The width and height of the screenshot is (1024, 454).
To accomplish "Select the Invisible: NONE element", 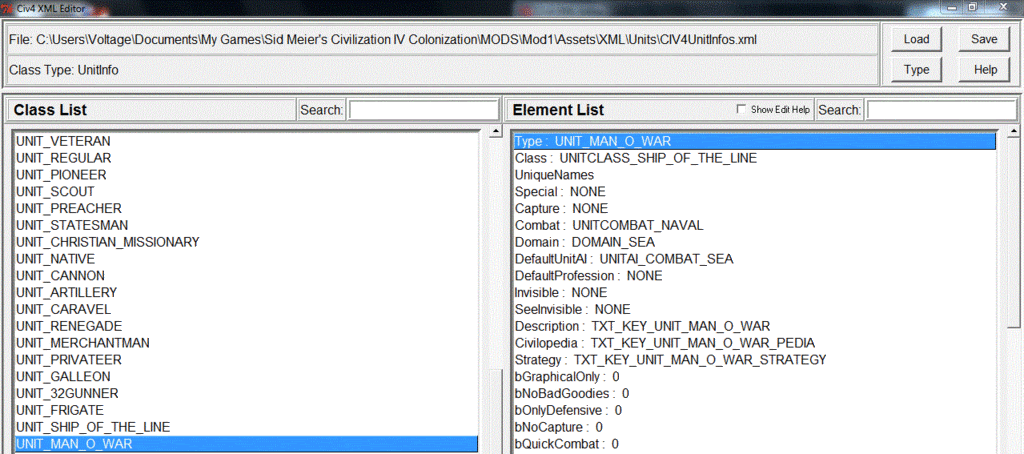I will point(754,293).
